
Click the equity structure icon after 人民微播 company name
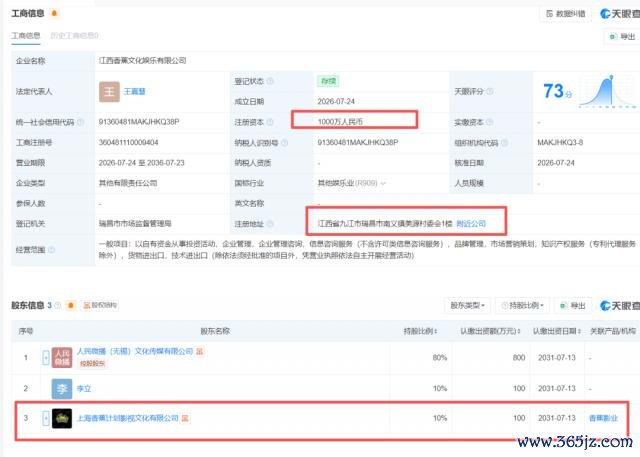tap(199, 351)
